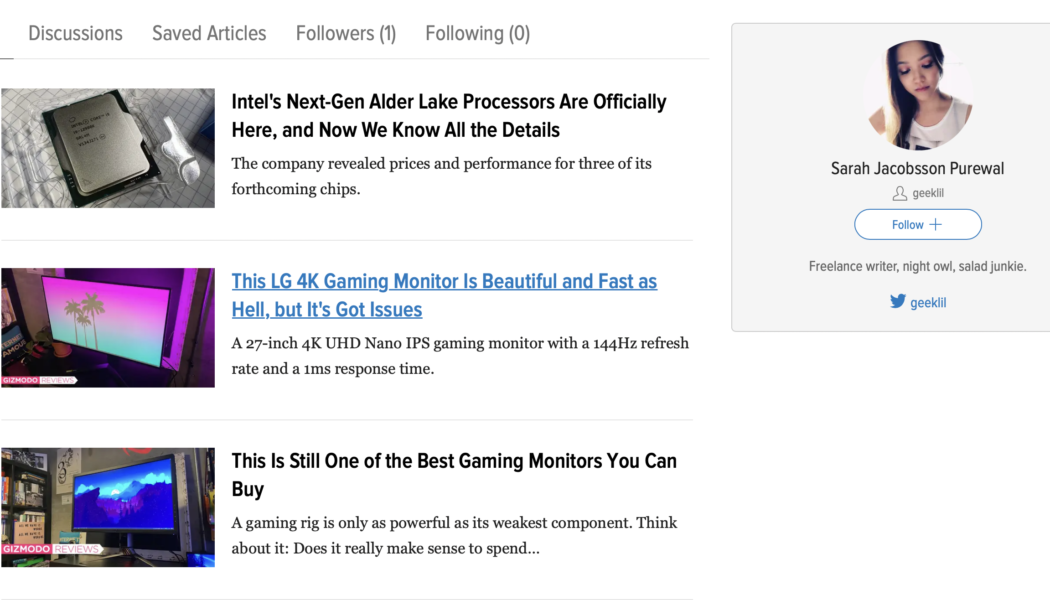Select the Following (0) tab
1050x600 pixels.
coord(477,33)
